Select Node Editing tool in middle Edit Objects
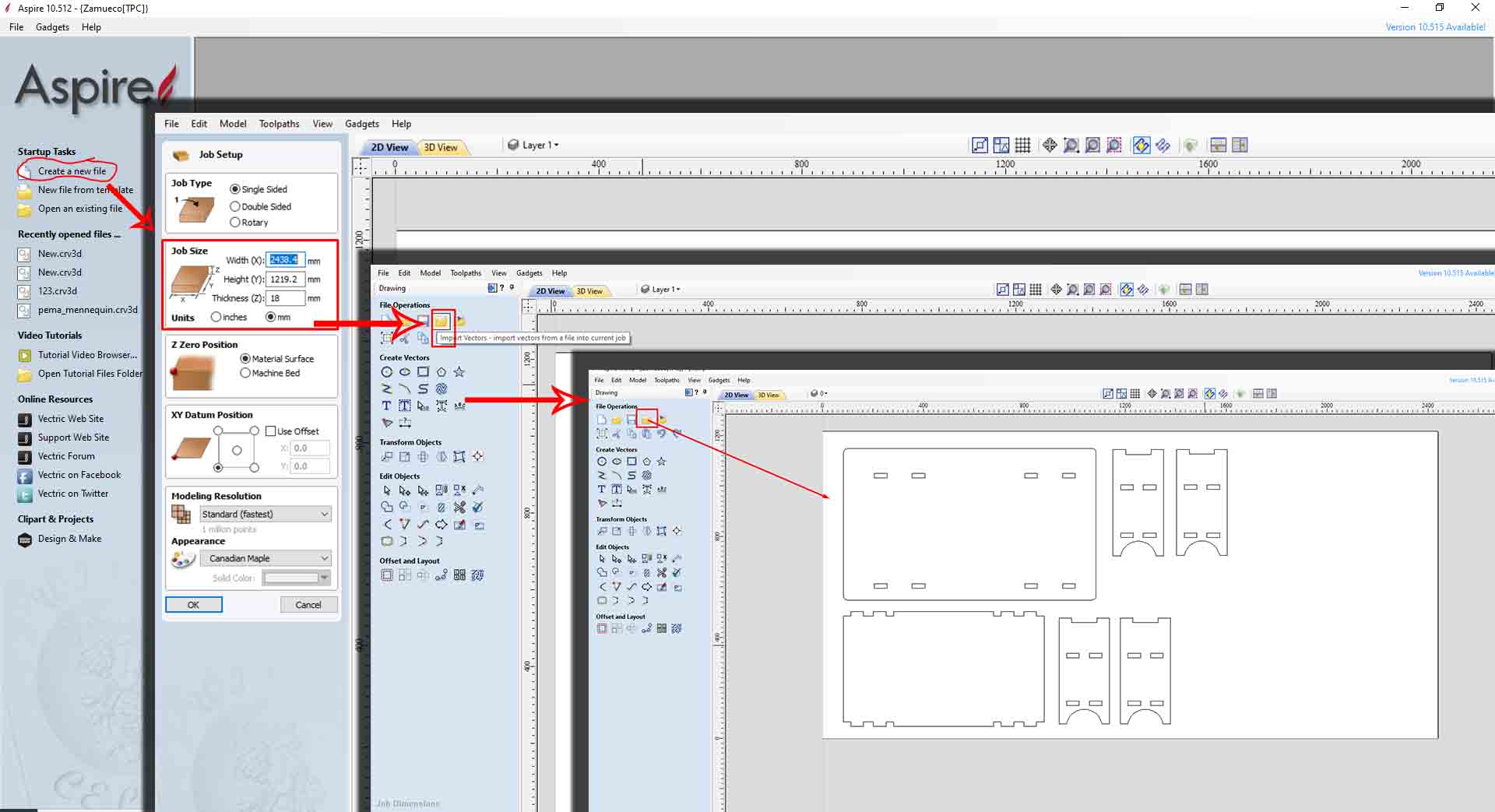The image size is (1495, 812). pos(405,490)
